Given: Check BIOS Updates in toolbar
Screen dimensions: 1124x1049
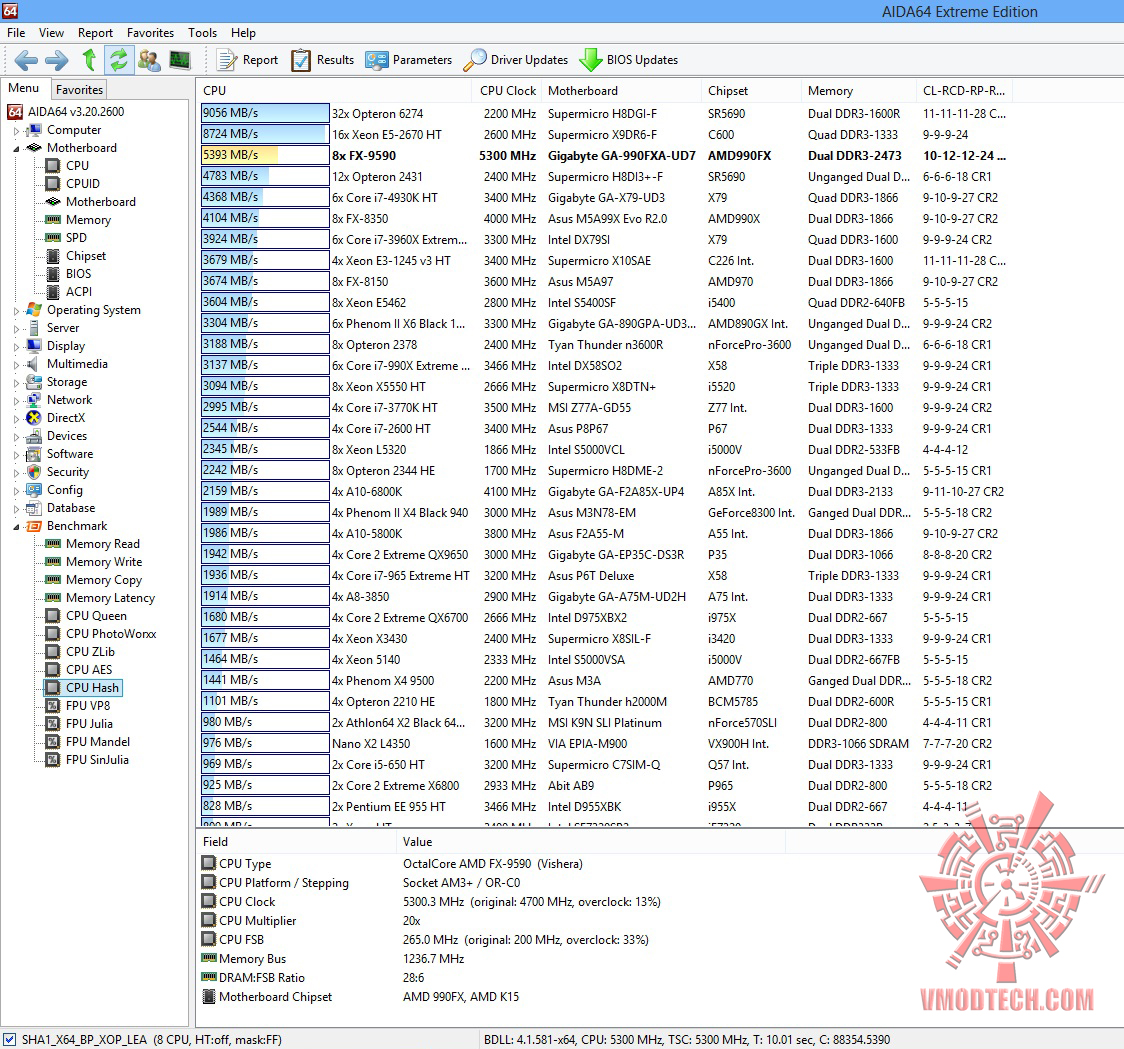Looking at the screenshot, I should point(629,60).
